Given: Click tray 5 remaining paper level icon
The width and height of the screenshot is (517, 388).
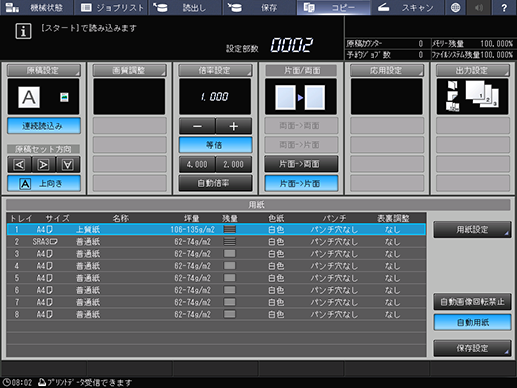Looking at the screenshot, I should click(230, 278).
